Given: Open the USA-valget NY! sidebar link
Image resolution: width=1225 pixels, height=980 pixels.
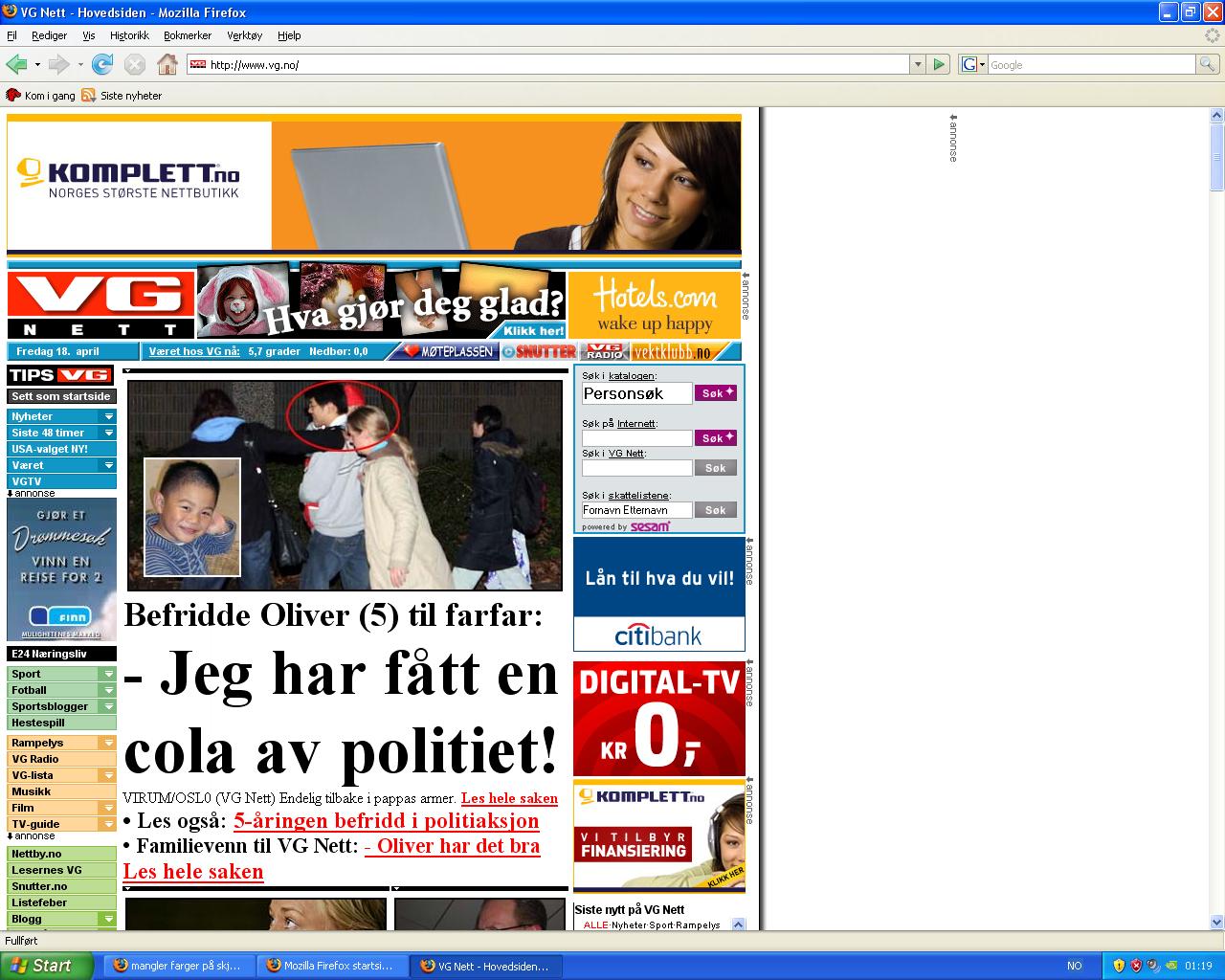Looking at the screenshot, I should pyautogui.click(x=61, y=449).
